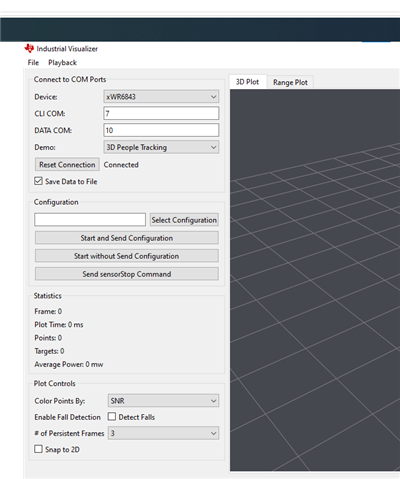Open the # of Persistent Frames dropdown
Screen dimensions: 400x479
pyautogui.click(x=163, y=433)
